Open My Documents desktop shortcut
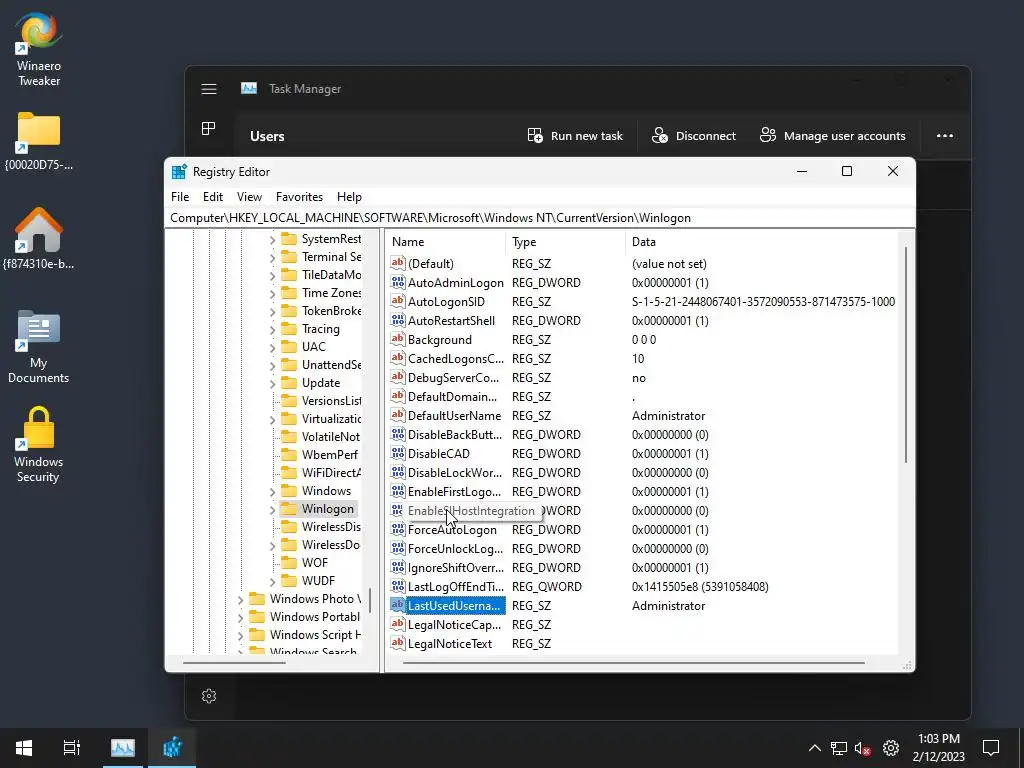The height and width of the screenshot is (768, 1024). tap(39, 346)
